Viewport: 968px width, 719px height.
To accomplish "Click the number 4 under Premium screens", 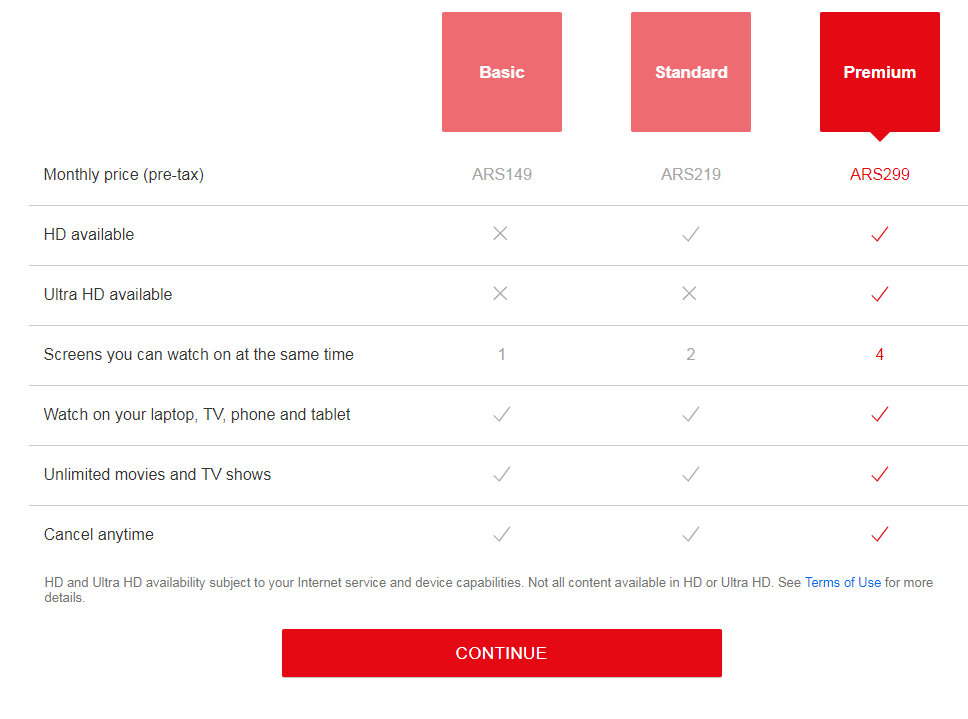I will tap(879, 354).
